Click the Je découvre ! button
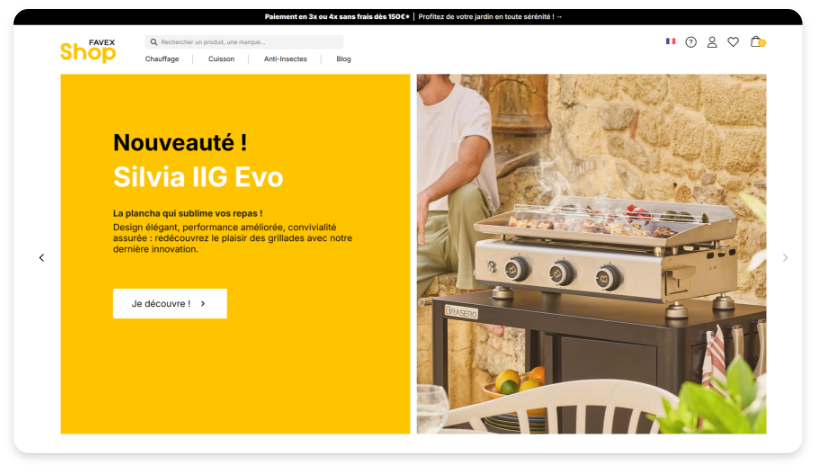816x471 pixels. coord(170,303)
